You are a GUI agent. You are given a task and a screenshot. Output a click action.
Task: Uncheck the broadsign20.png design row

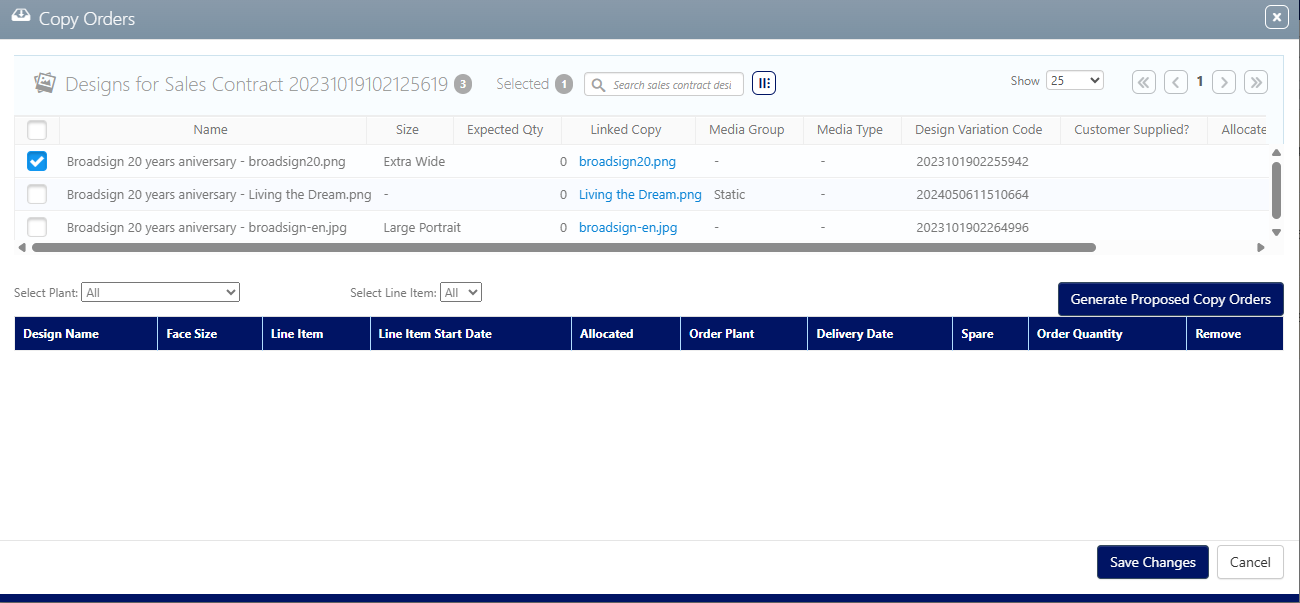click(37, 161)
